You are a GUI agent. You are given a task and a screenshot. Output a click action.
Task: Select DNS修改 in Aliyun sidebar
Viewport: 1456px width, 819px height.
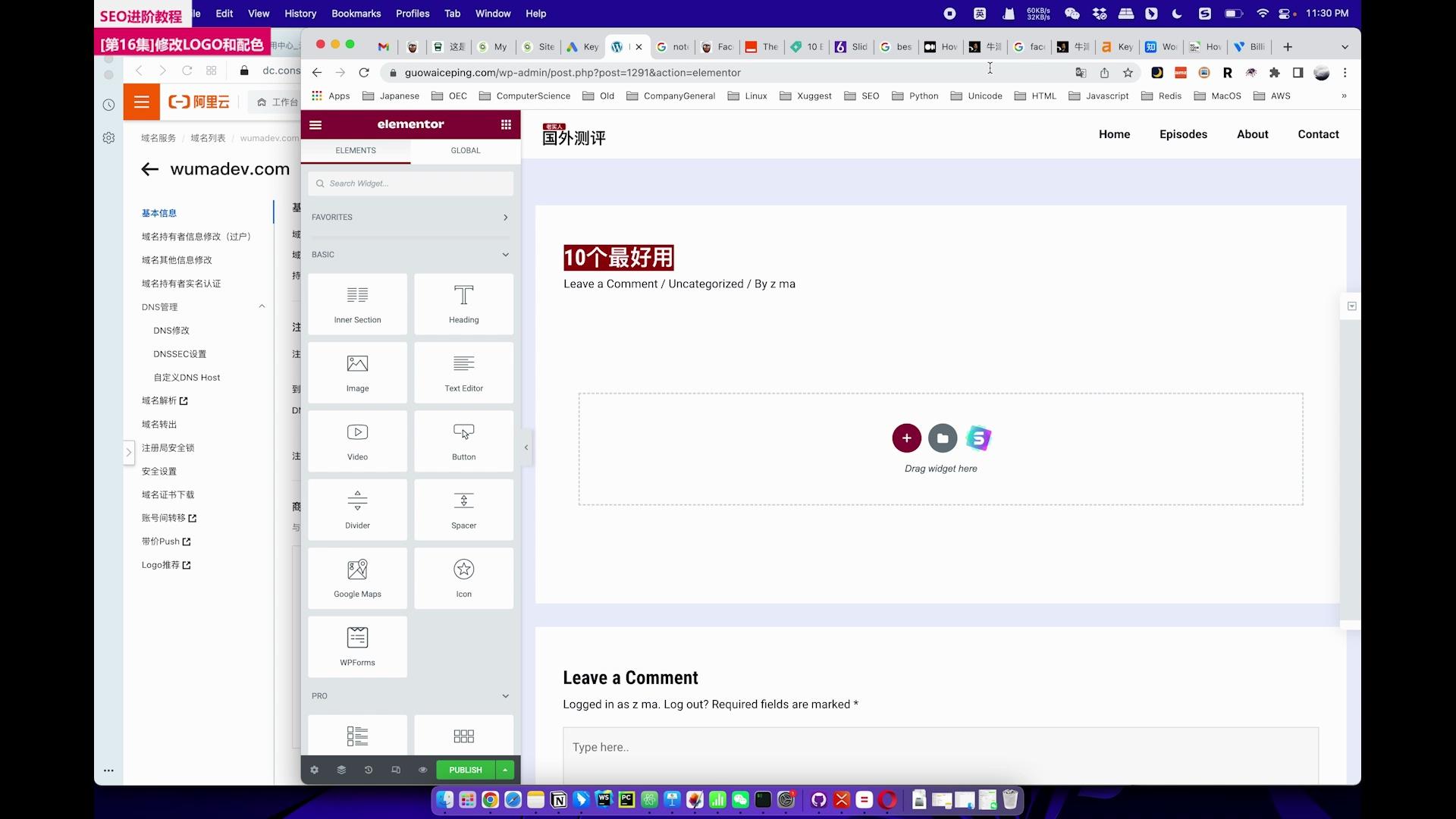coord(171,331)
